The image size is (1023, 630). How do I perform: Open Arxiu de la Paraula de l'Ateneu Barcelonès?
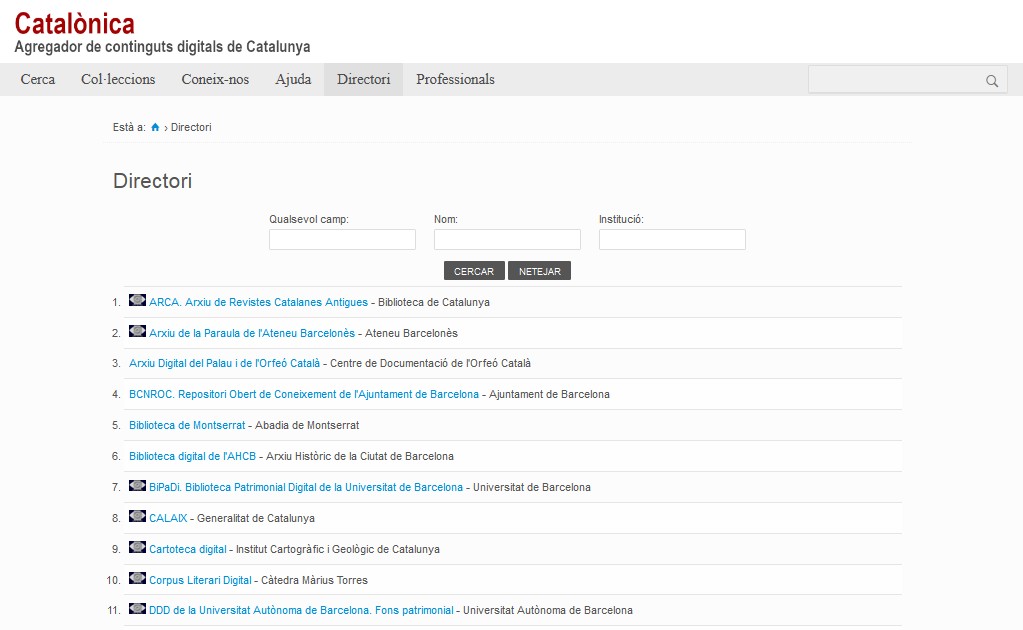click(252, 333)
